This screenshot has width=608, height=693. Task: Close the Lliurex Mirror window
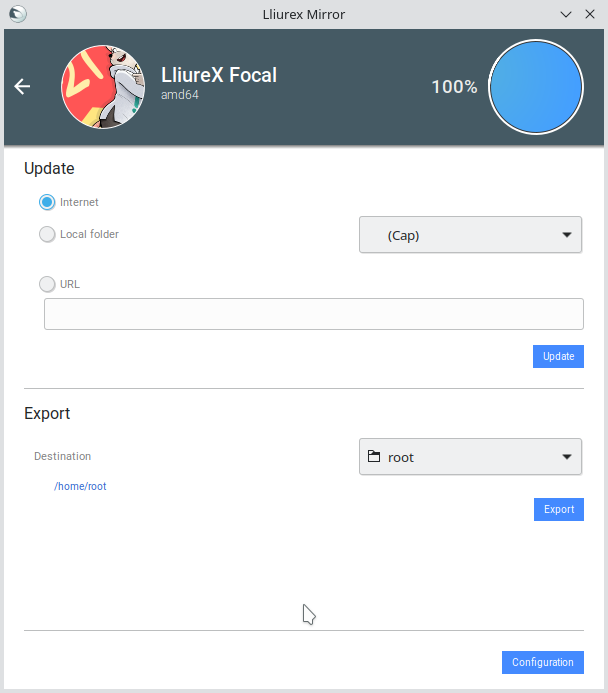click(590, 14)
